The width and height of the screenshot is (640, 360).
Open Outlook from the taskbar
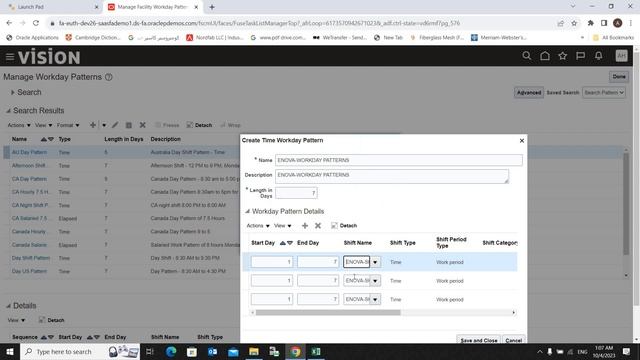[212, 351]
